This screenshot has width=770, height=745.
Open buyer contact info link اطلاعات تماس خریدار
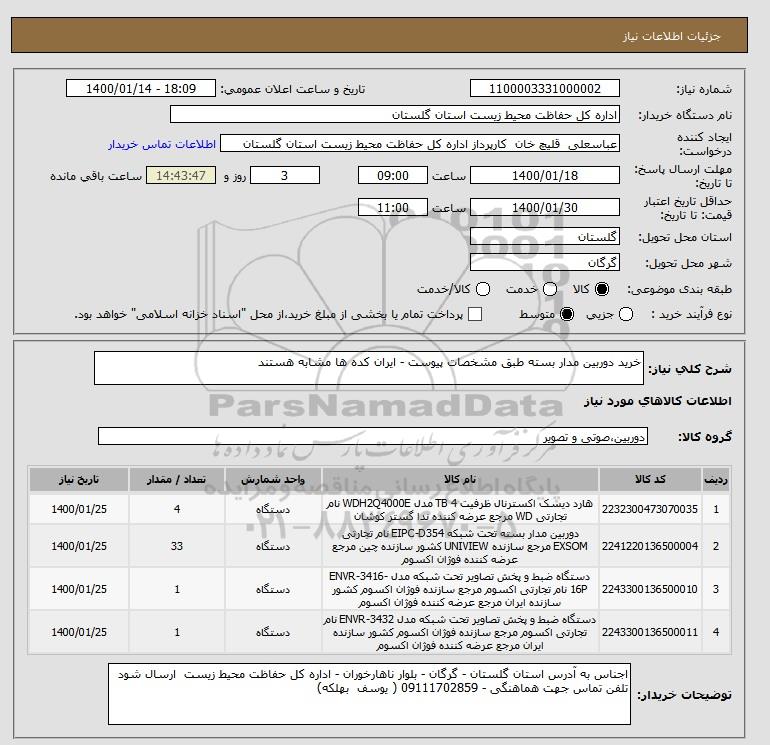tap(162, 144)
